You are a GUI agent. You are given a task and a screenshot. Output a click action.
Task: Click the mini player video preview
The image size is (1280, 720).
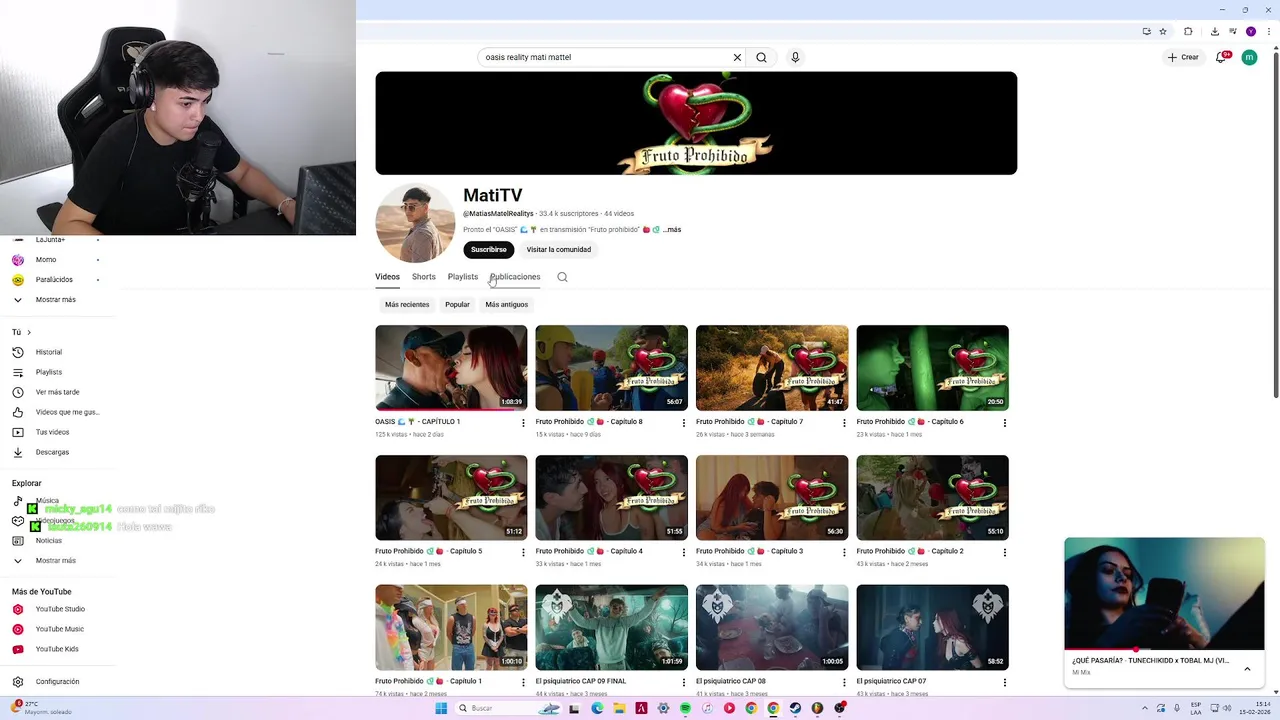(x=1164, y=594)
